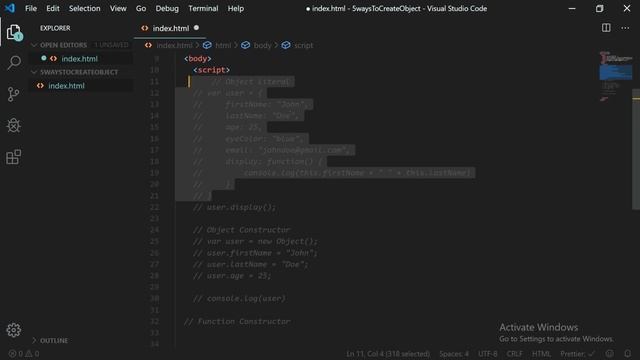The height and width of the screenshot is (360, 640).
Task: Click the minimap code overview
Action: (616, 76)
